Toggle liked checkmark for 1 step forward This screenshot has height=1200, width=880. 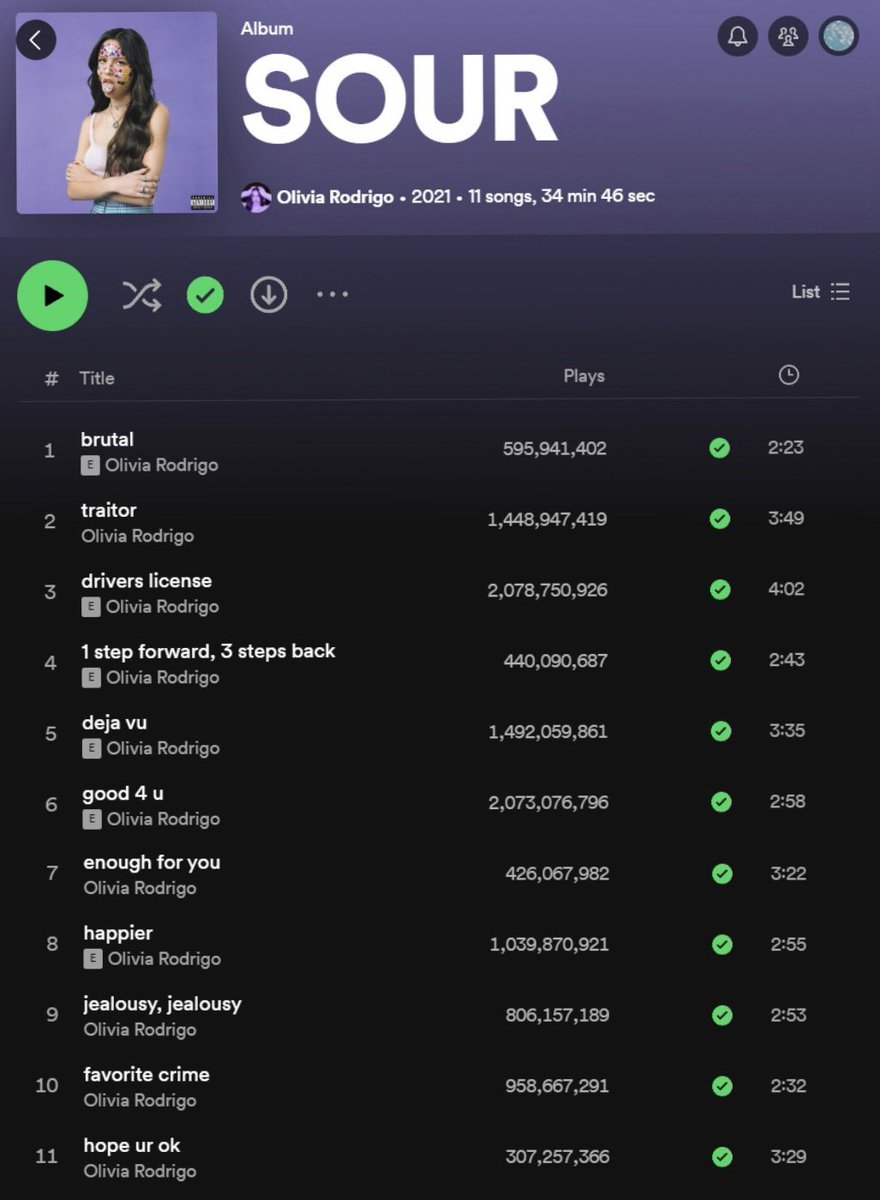click(x=720, y=660)
